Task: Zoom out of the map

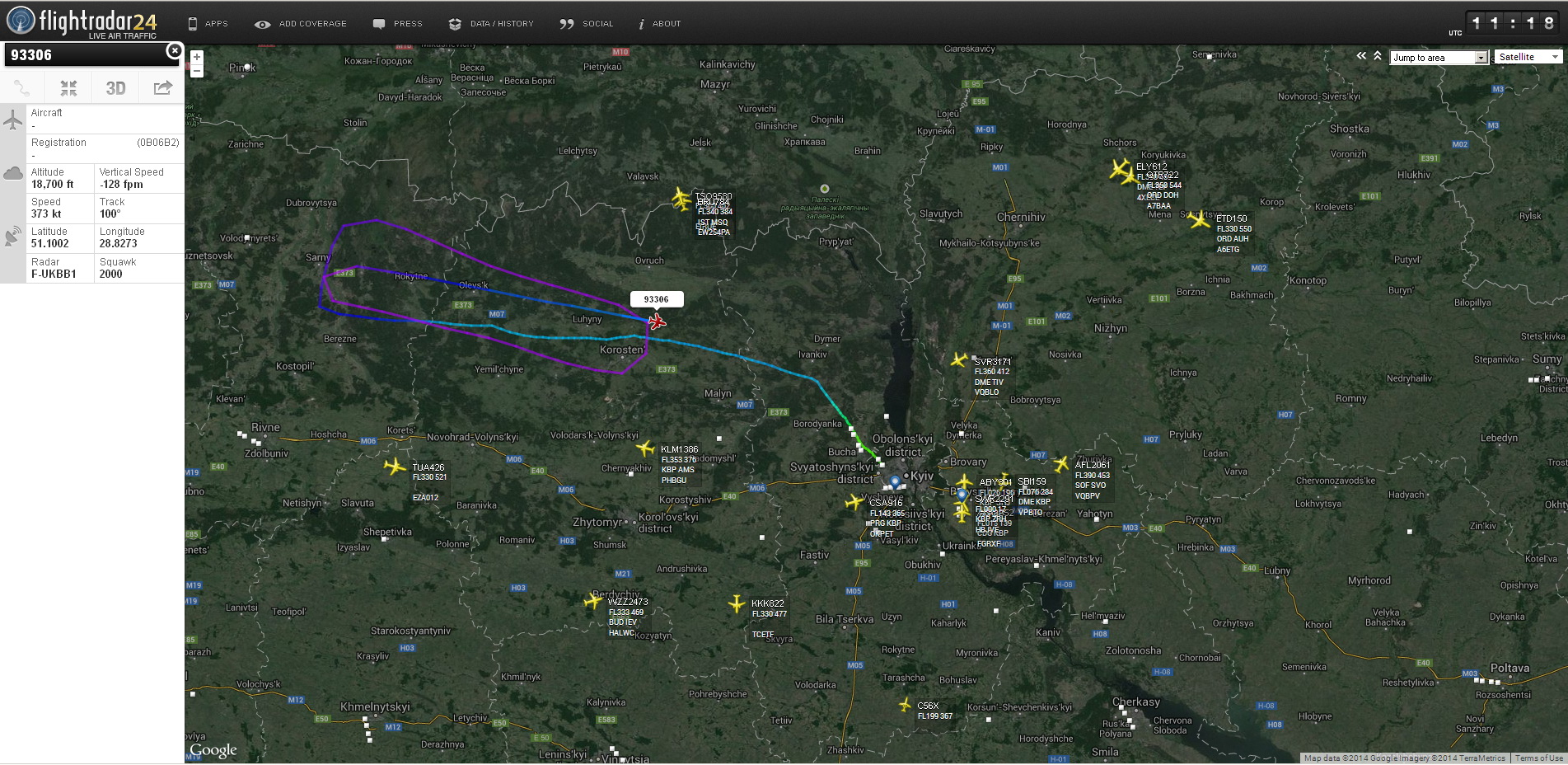Action: [x=197, y=71]
